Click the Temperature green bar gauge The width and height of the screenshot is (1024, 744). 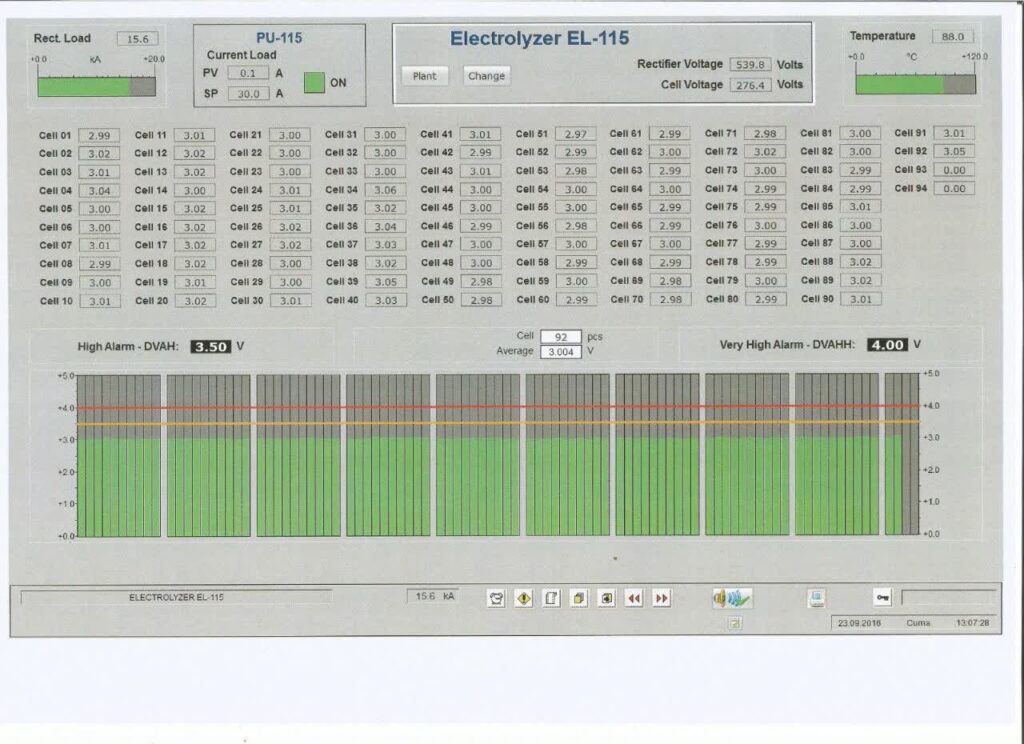click(x=914, y=85)
